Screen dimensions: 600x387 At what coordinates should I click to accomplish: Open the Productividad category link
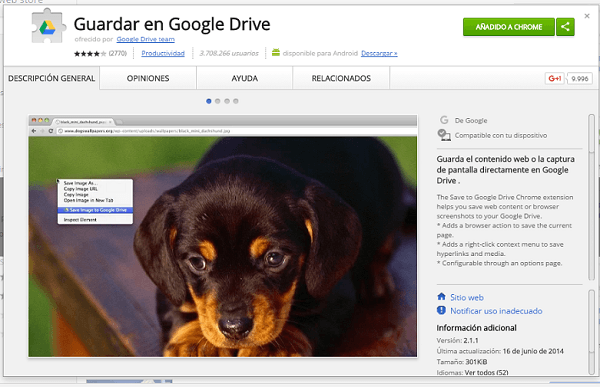[163, 53]
